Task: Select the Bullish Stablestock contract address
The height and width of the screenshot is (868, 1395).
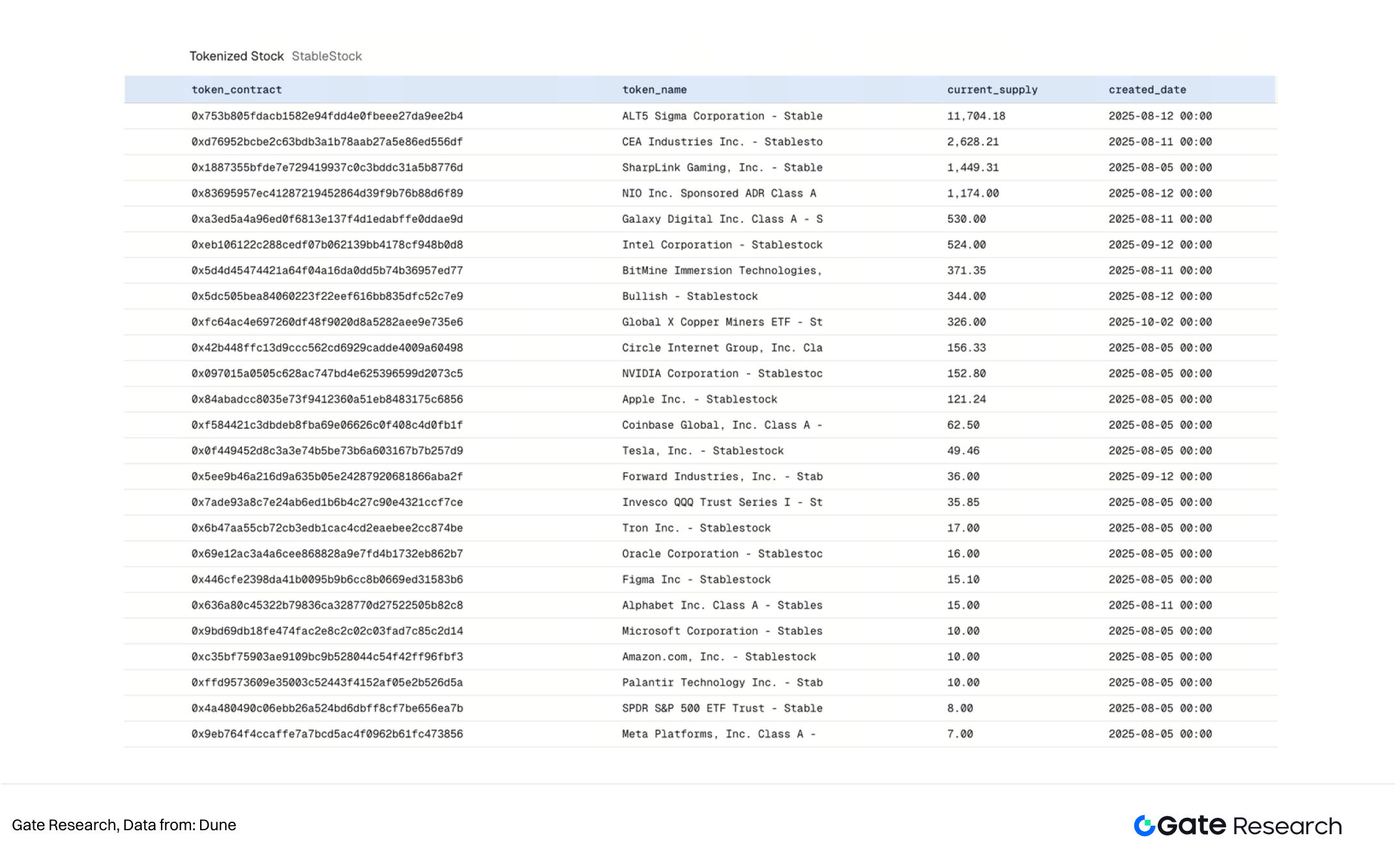Action: [x=327, y=297]
